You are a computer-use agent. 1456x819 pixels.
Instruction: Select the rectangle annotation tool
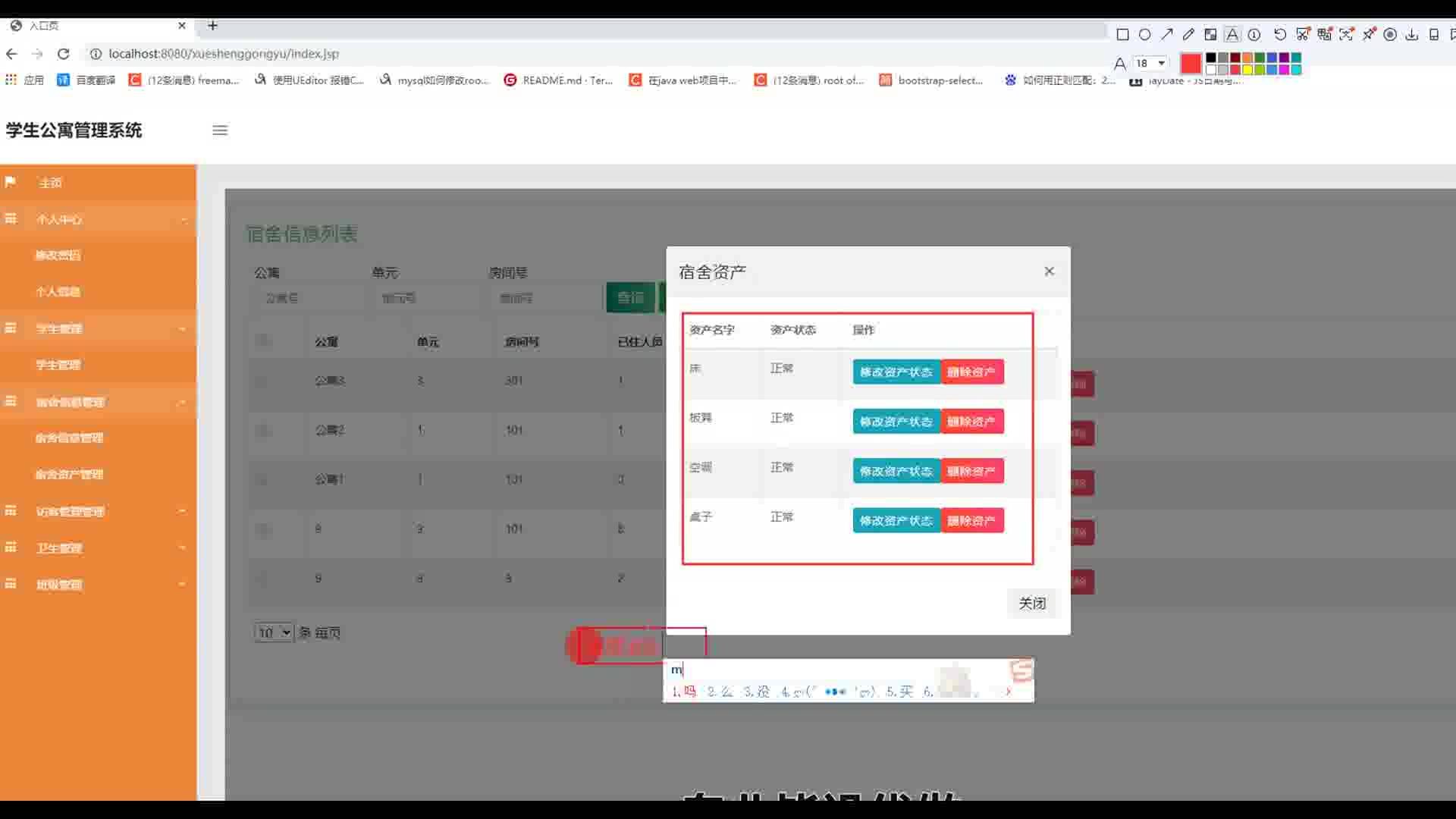(x=1123, y=34)
